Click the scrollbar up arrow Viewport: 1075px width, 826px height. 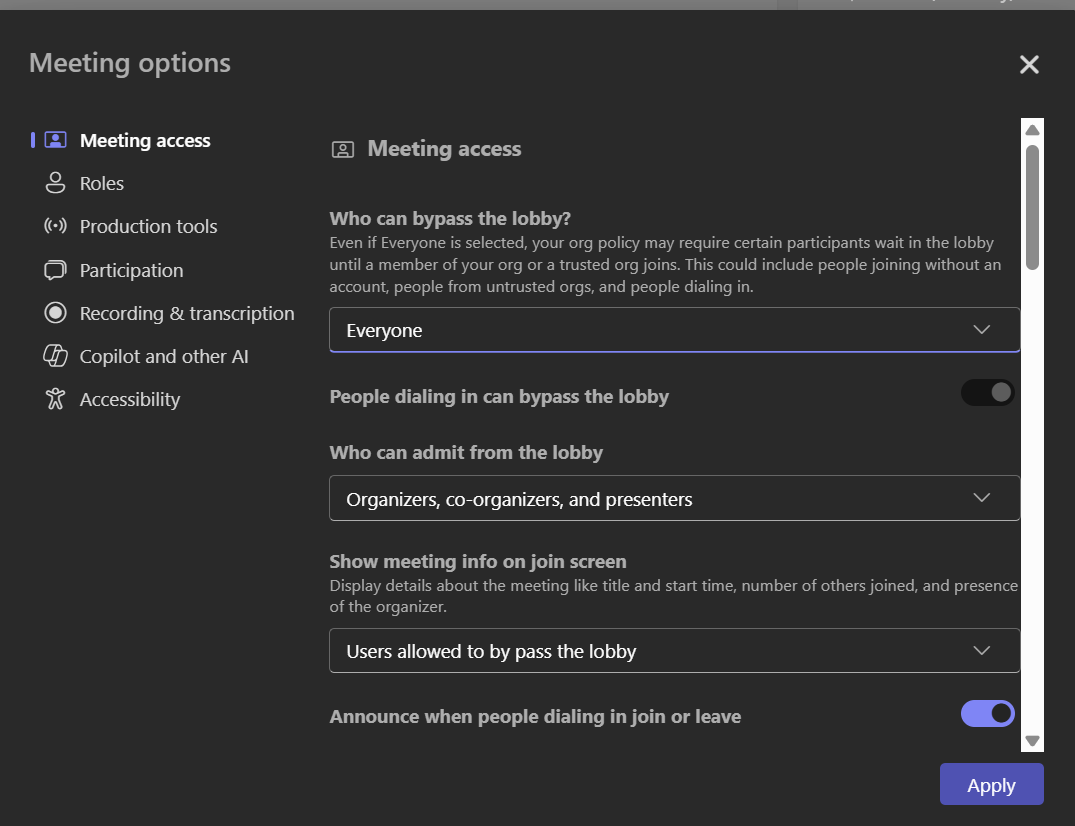(x=1032, y=130)
